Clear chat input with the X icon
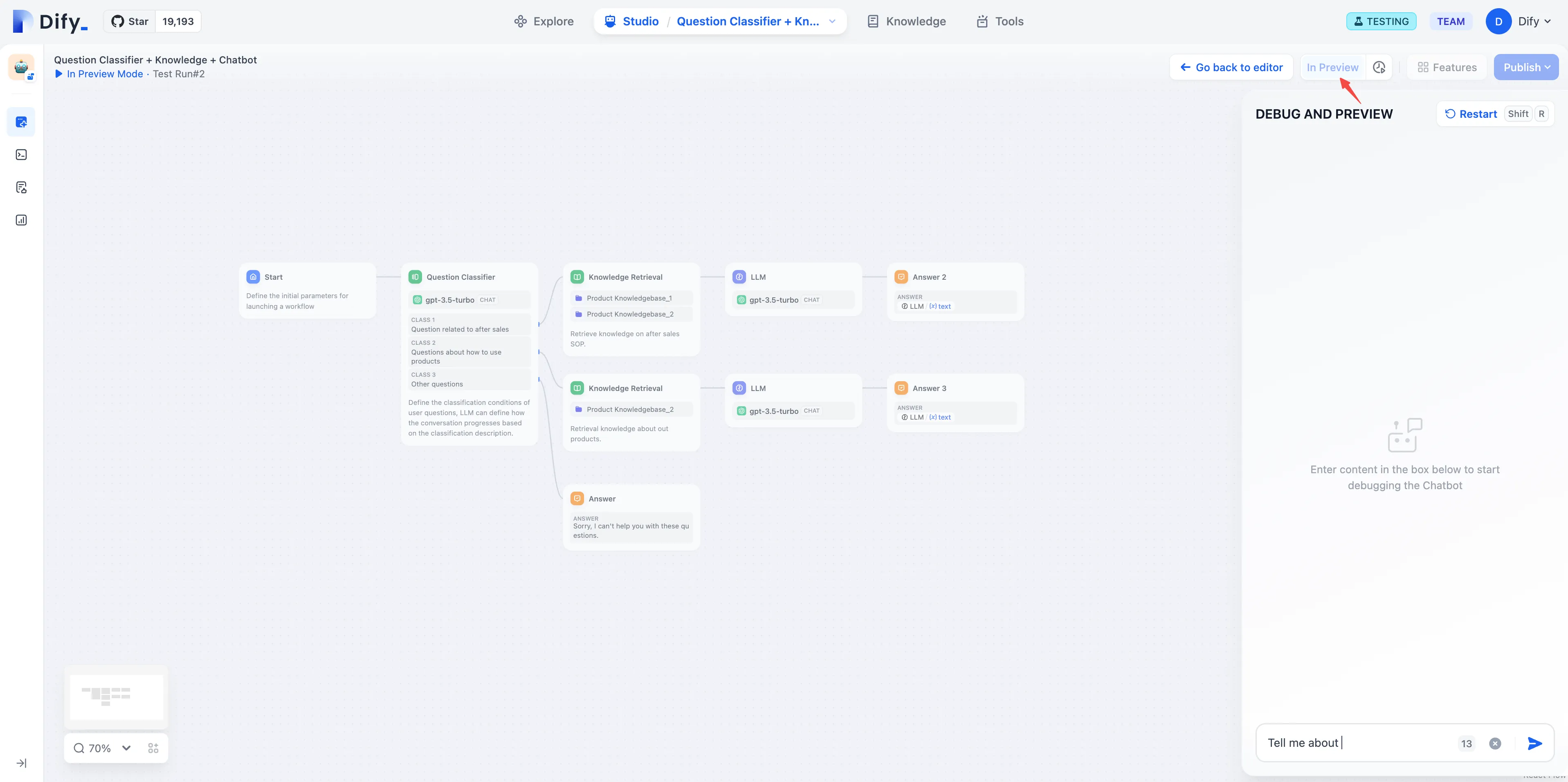This screenshot has width=1568, height=782. pos(1495,743)
